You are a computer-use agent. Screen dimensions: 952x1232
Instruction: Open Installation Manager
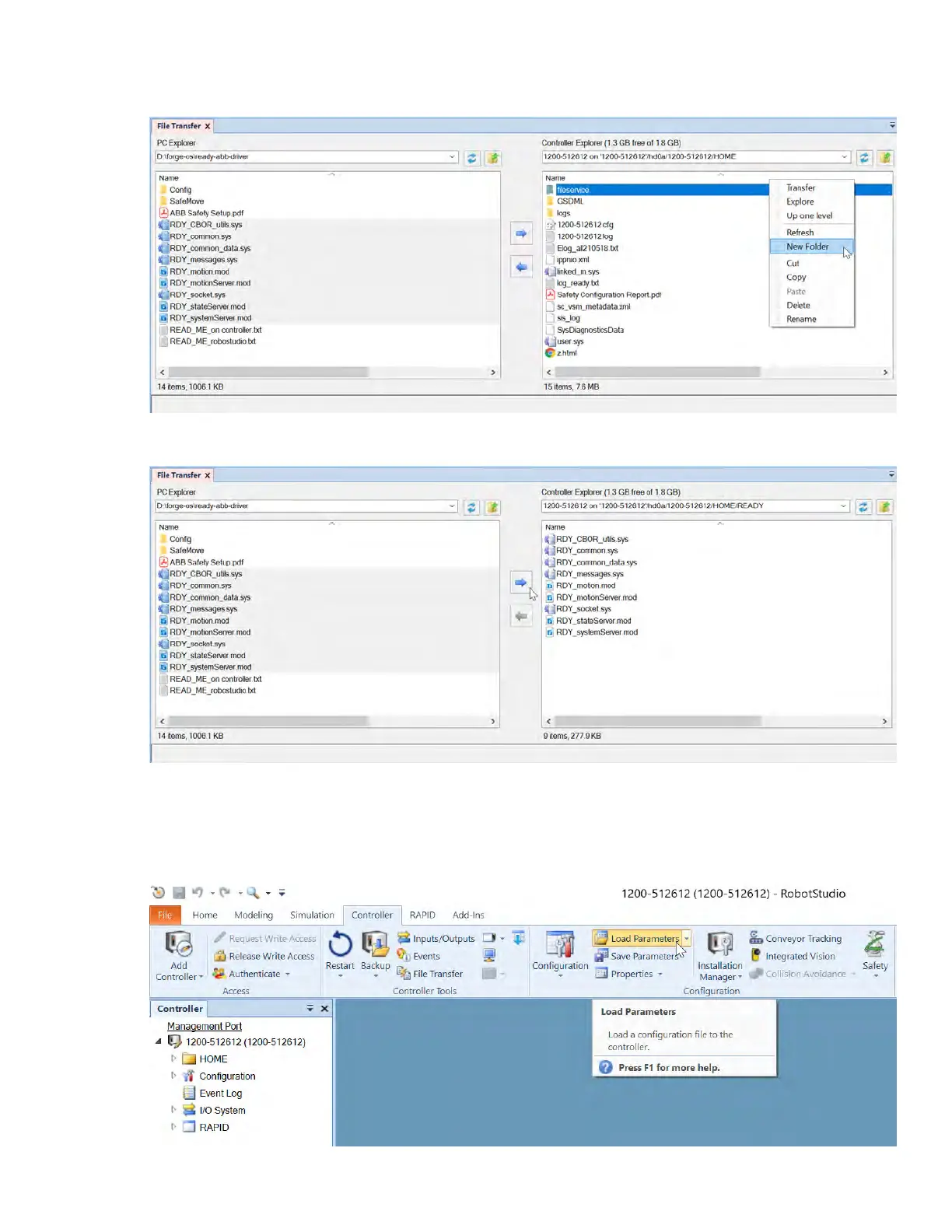(x=719, y=957)
